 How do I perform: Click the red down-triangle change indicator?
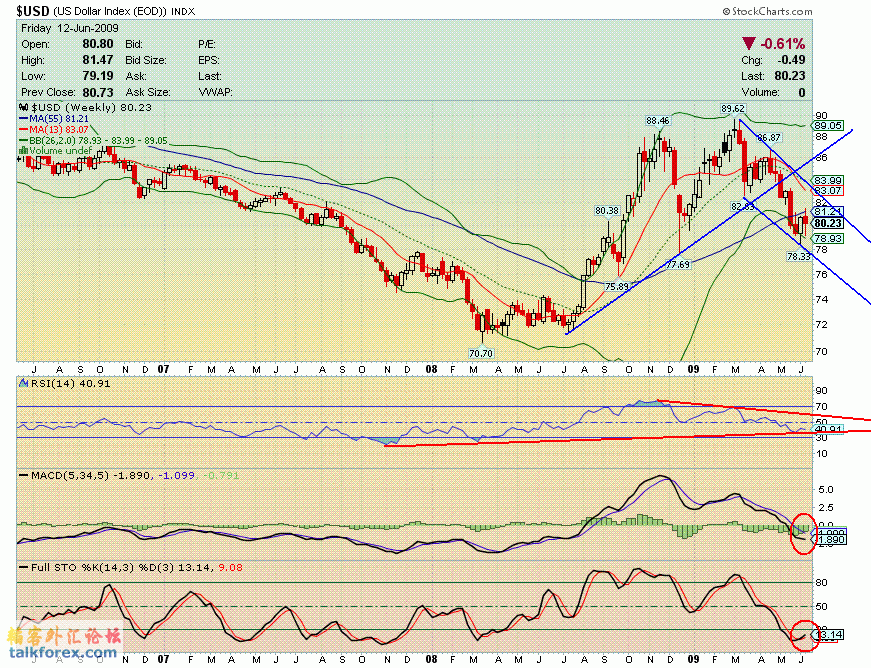point(748,43)
